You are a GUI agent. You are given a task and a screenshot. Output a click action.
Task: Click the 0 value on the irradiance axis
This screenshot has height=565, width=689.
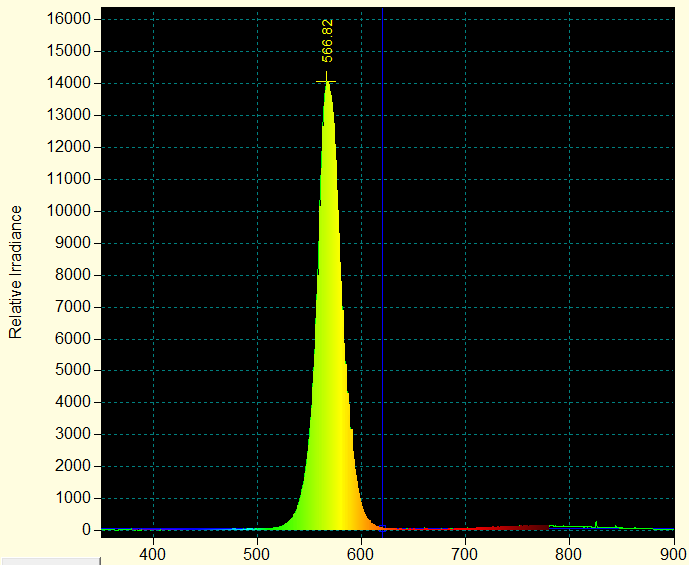(x=87, y=530)
